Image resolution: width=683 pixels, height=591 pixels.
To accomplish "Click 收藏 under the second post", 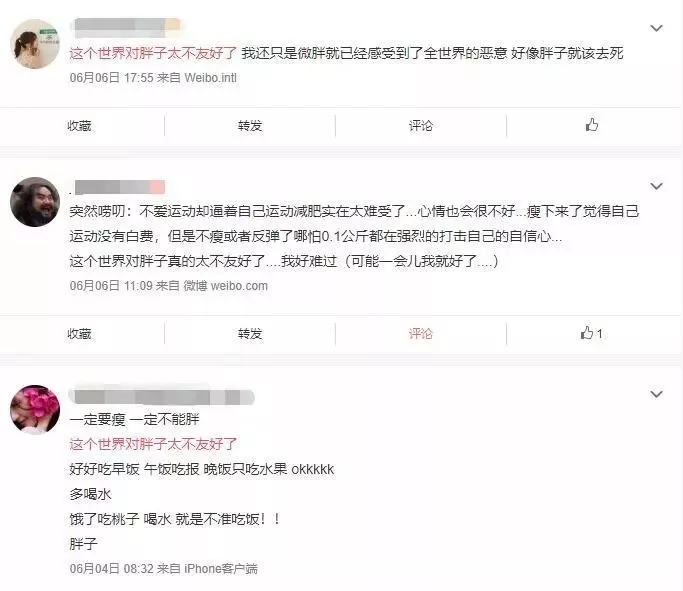I will pyautogui.click(x=79, y=334).
